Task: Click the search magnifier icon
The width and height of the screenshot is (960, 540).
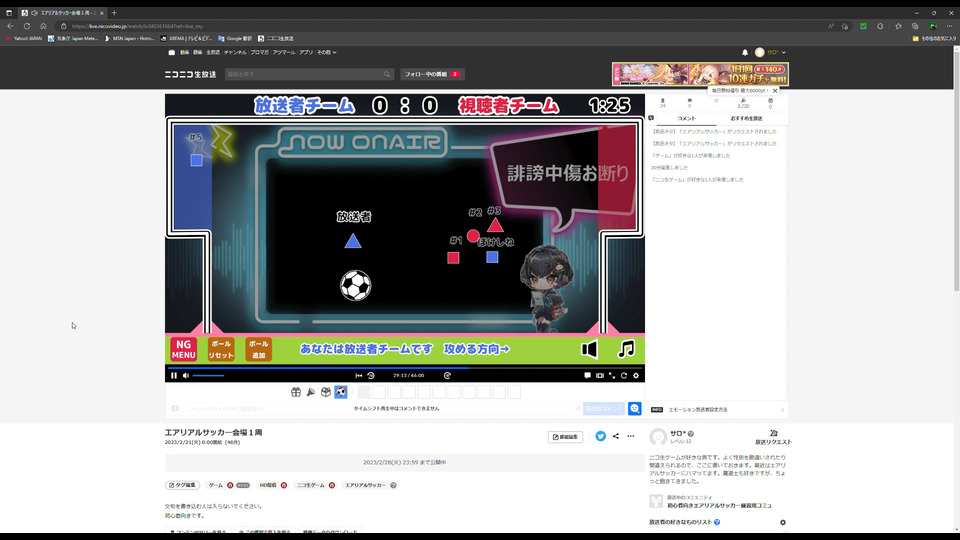Action: click(x=387, y=74)
